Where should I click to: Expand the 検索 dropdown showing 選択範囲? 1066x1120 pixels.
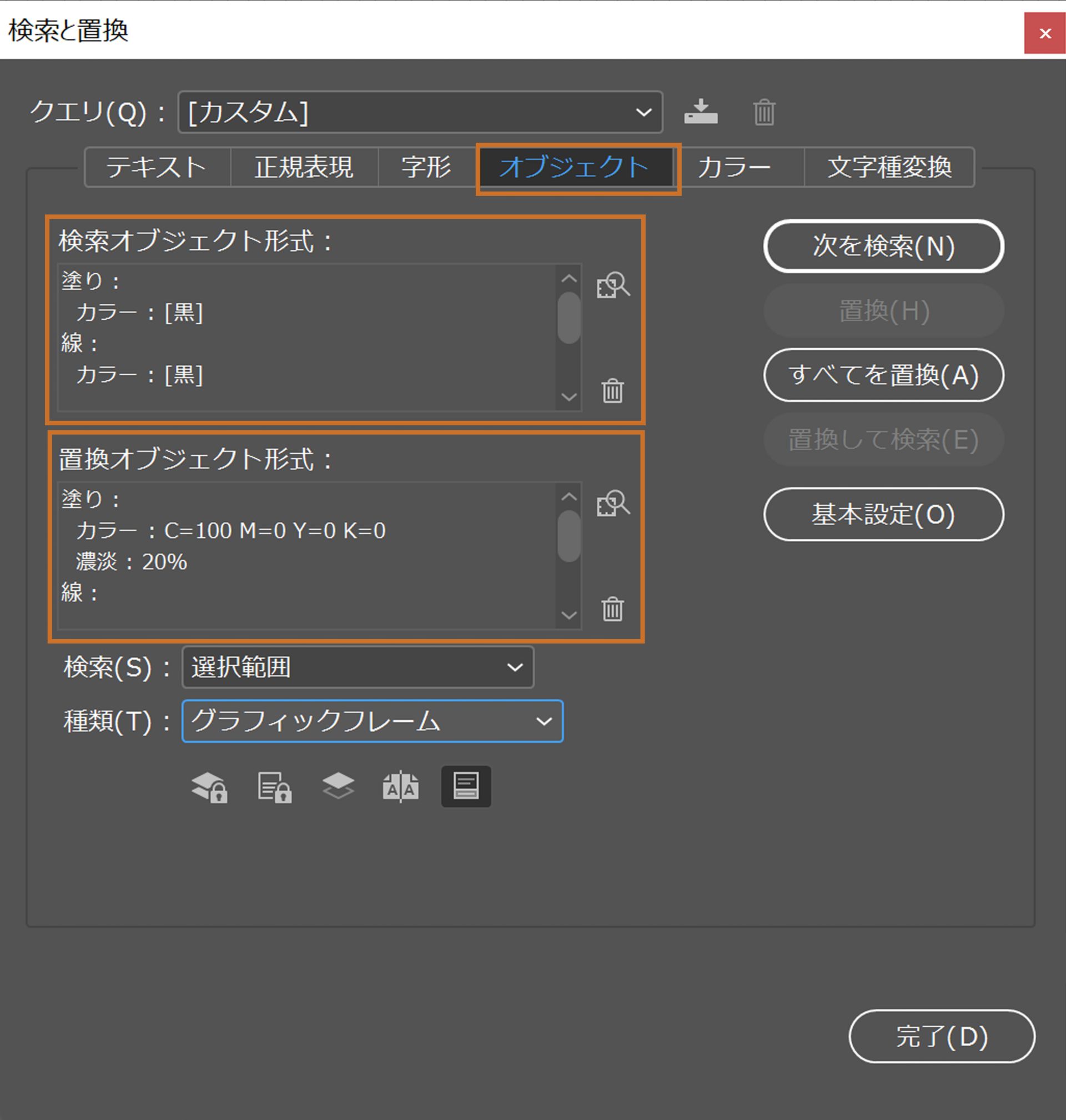pos(358,667)
